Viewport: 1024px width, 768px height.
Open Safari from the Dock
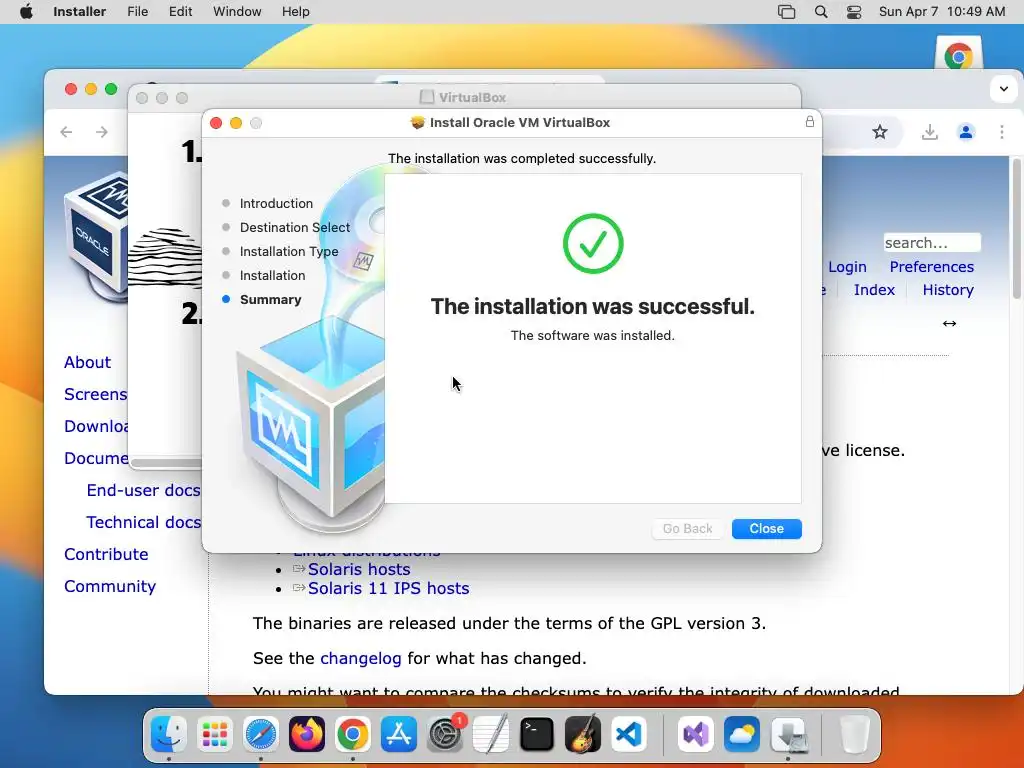pyautogui.click(x=261, y=734)
